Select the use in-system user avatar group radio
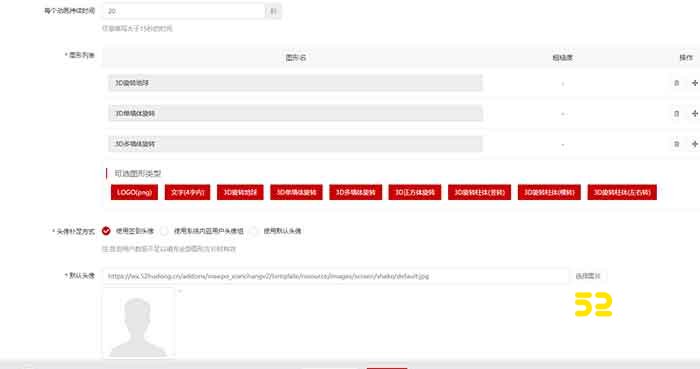The height and width of the screenshot is (369, 700). point(164,231)
